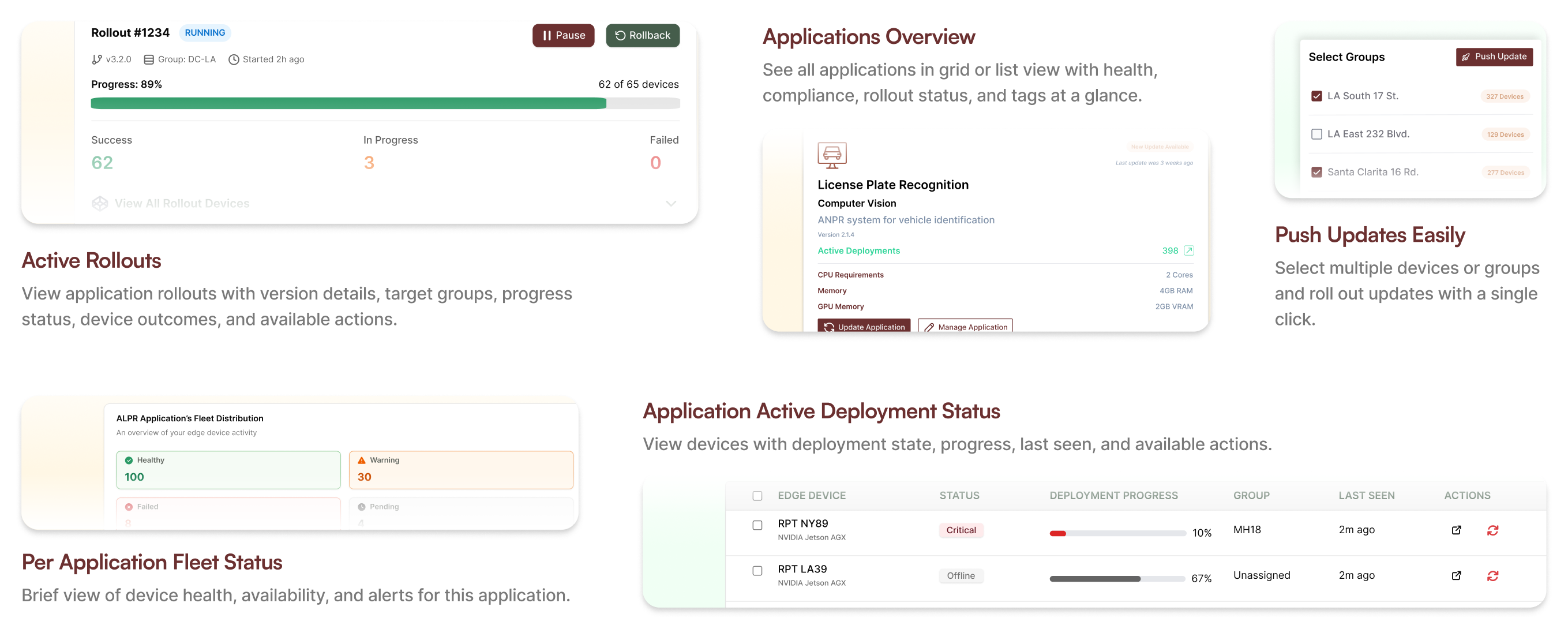
Task: Toggle the select-all checkbox in table header
Action: [757, 496]
